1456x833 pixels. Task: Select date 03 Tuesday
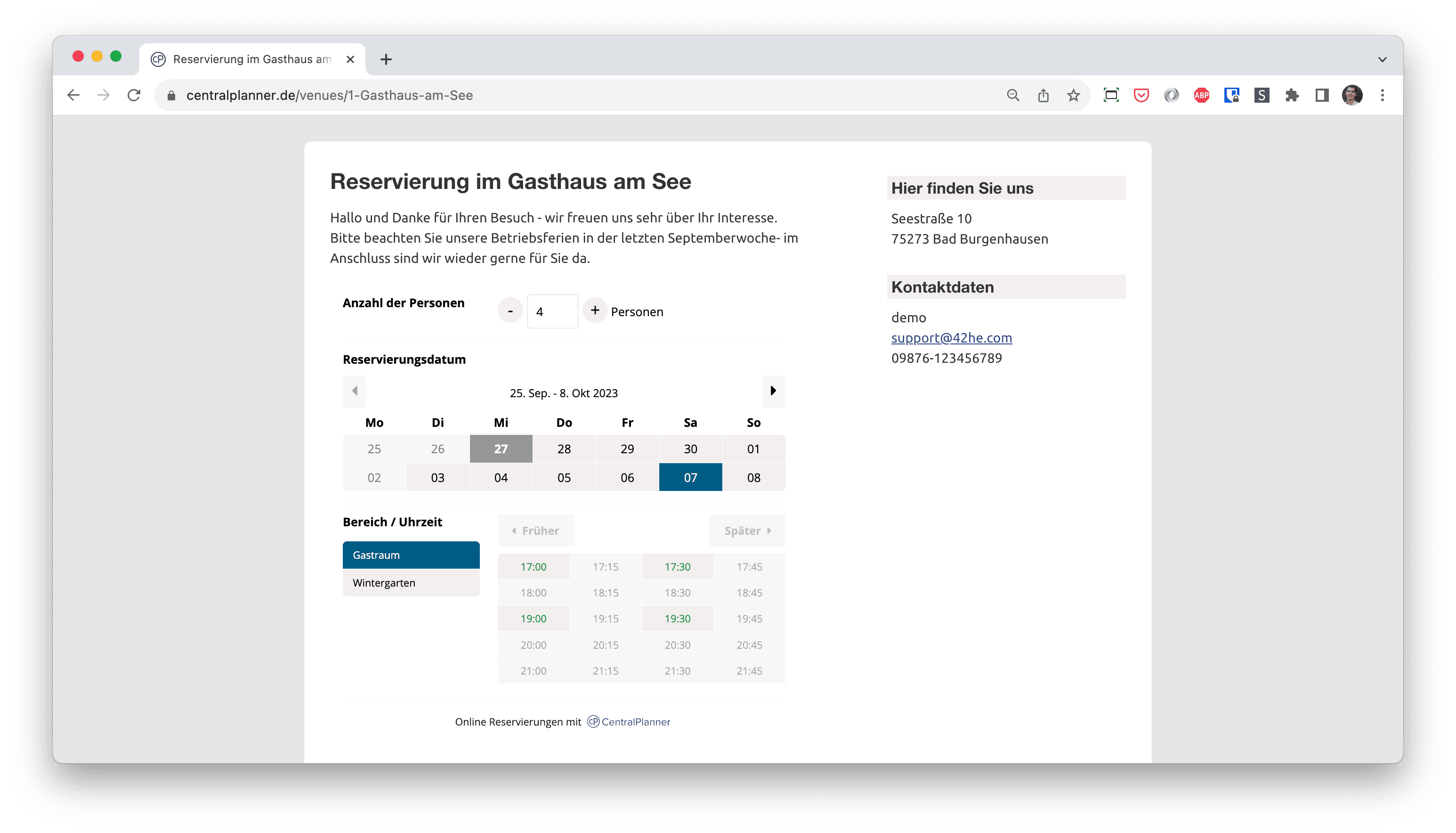[x=437, y=478]
